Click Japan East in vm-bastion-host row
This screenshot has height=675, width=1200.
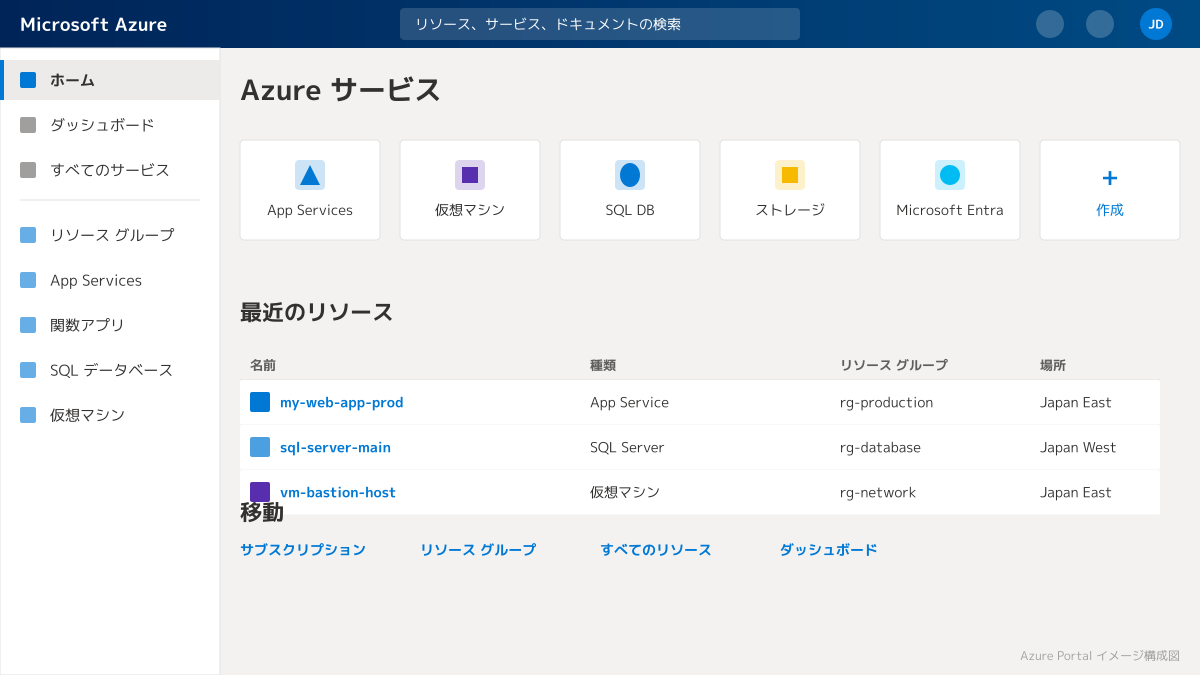click(x=1076, y=492)
